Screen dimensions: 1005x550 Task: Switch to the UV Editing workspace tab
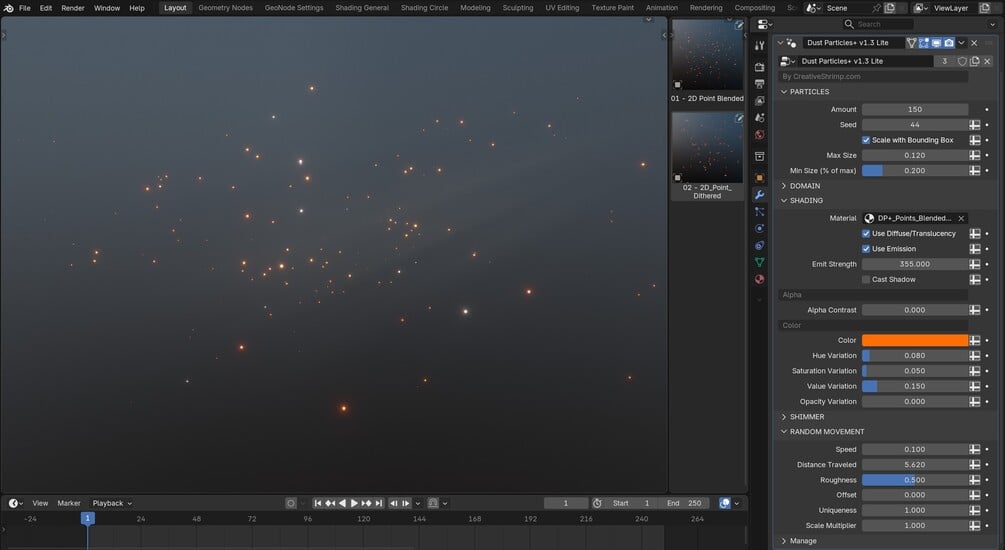[x=562, y=8]
